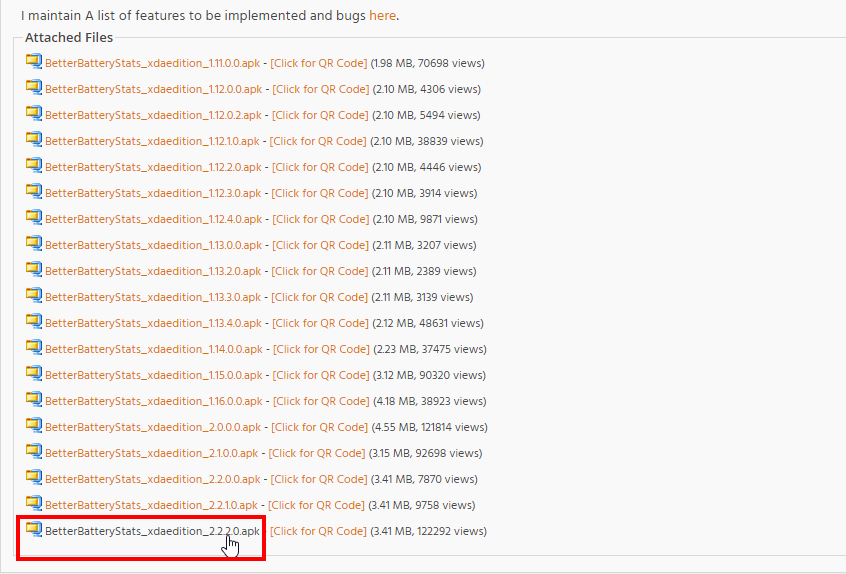Click the file icon beside the 2.0.0.0 apk
Screen dimensions: 846x574
[x=34, y=425]
